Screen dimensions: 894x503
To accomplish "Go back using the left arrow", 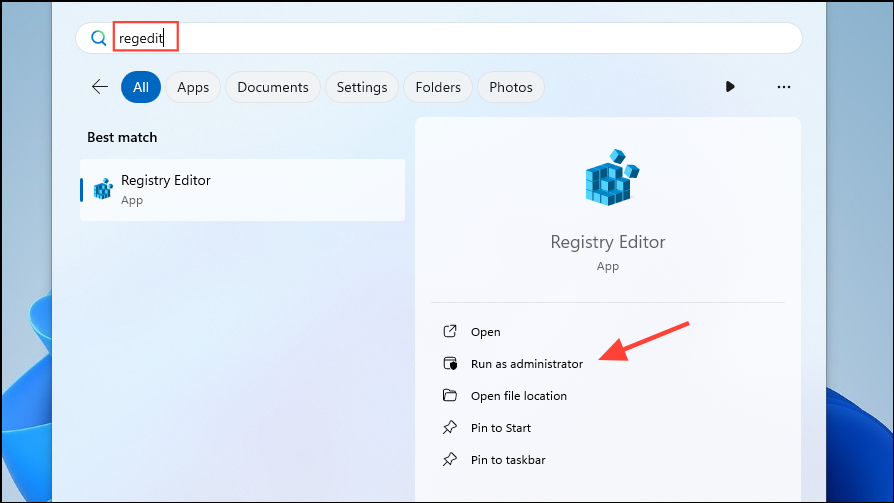I will coord(100,87).
